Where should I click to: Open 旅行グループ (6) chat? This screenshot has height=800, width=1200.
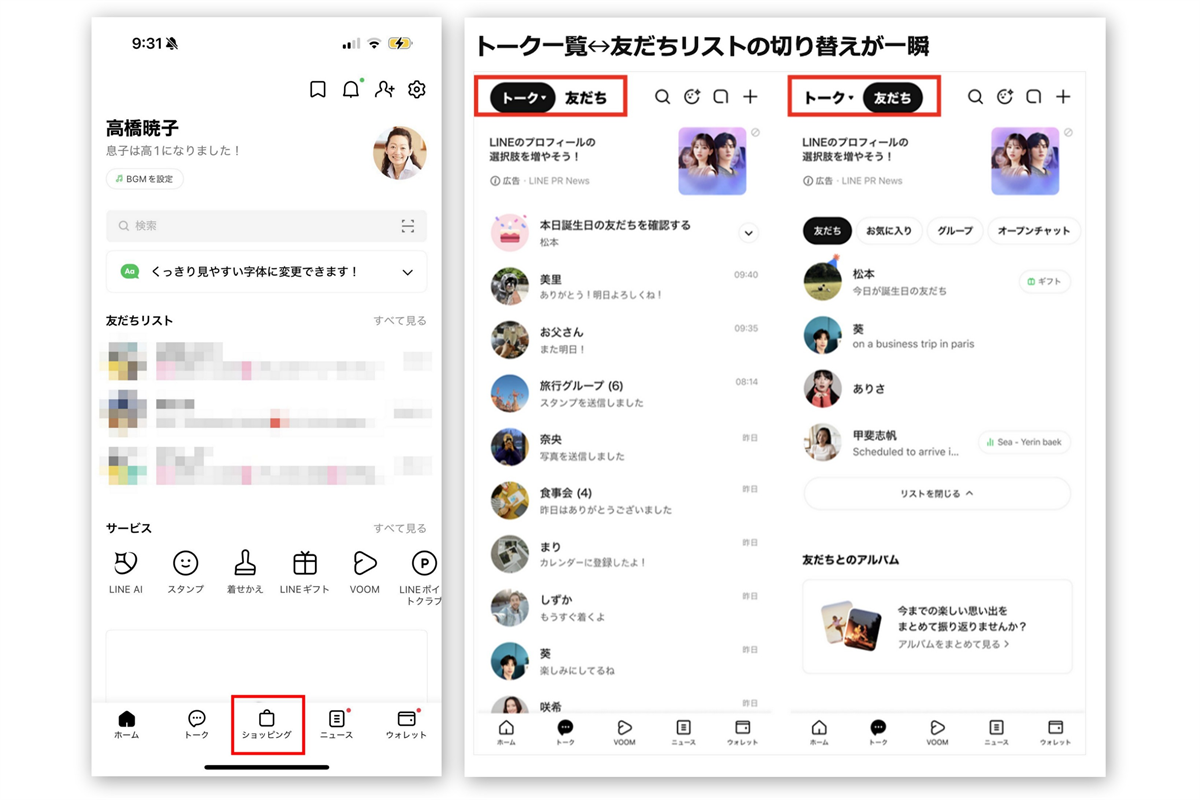(624, 394)
